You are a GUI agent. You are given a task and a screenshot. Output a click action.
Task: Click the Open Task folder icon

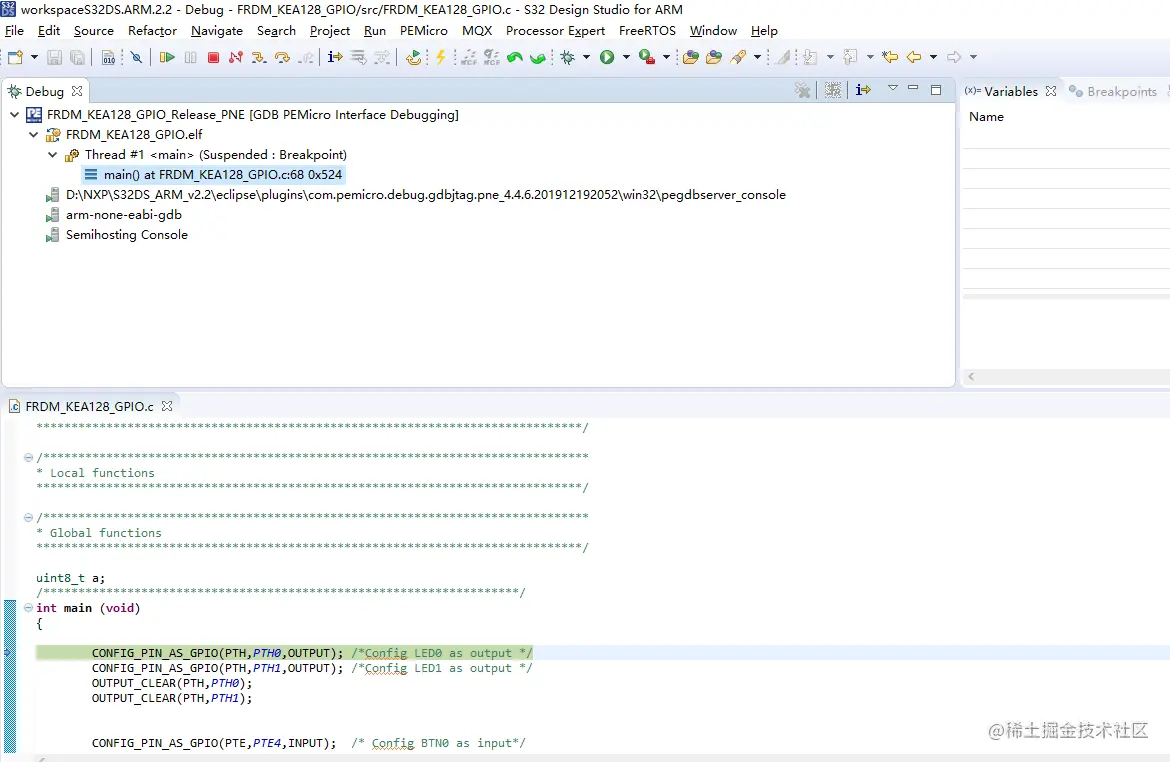(x=714, y=57)
